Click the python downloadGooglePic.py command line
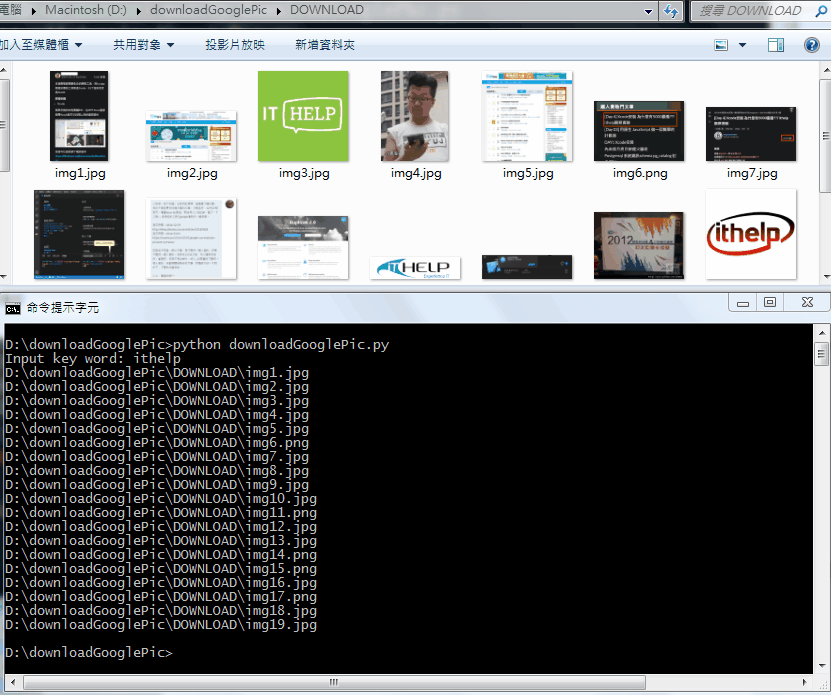The width and height of the screenshot is (831, 695). click(197, 345)
